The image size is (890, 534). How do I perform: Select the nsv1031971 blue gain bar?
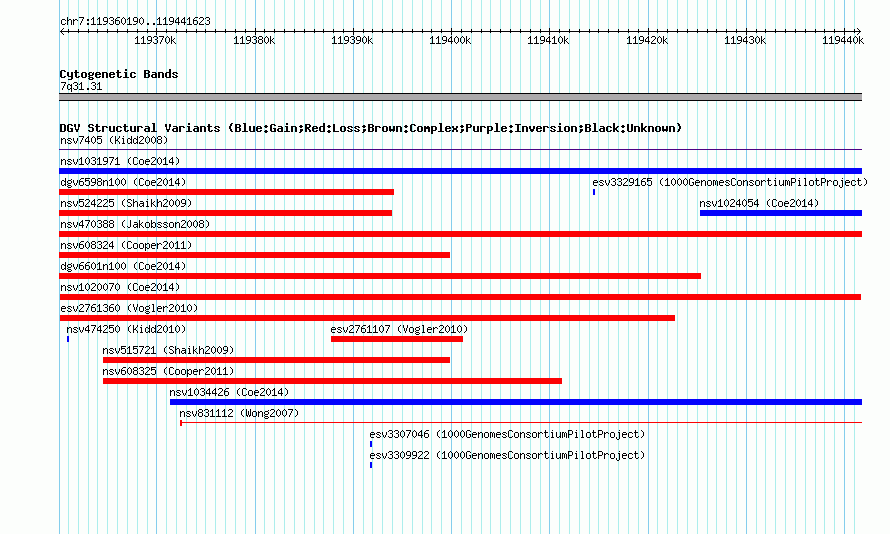point(460,171)
